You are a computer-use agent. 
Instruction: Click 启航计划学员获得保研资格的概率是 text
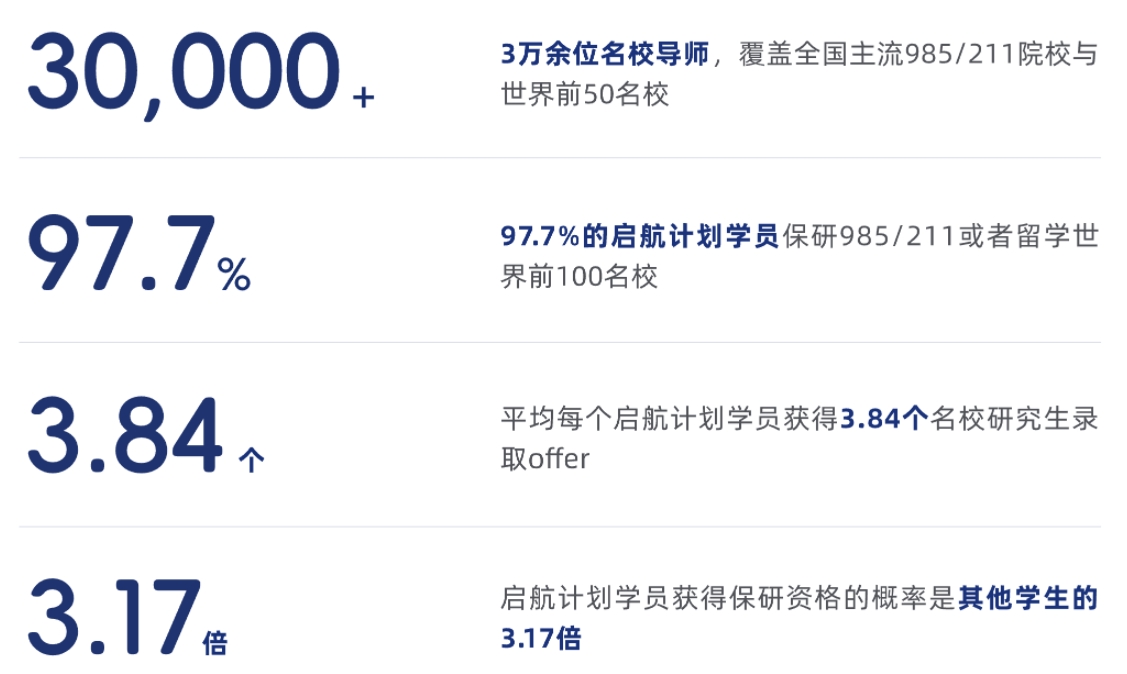pyautogui.click(x=729, y=598)
